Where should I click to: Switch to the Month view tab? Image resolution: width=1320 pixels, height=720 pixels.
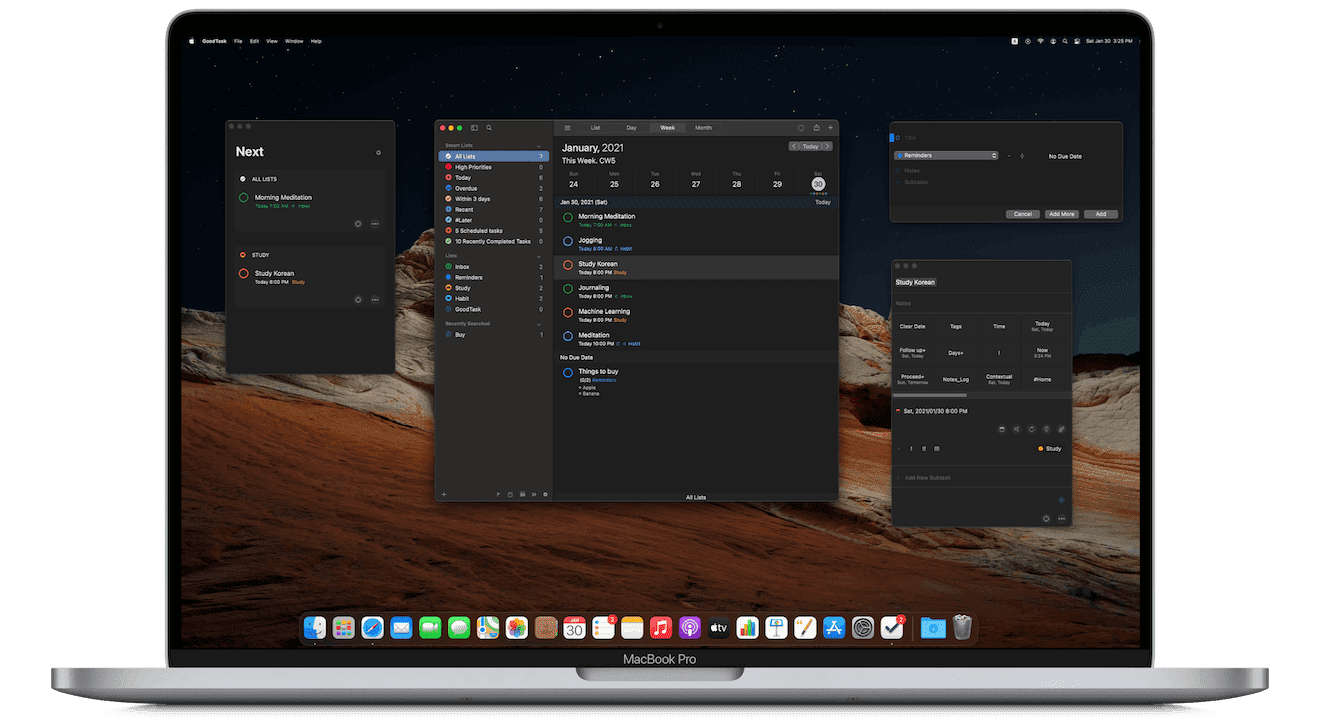click(x=703, y=127)
